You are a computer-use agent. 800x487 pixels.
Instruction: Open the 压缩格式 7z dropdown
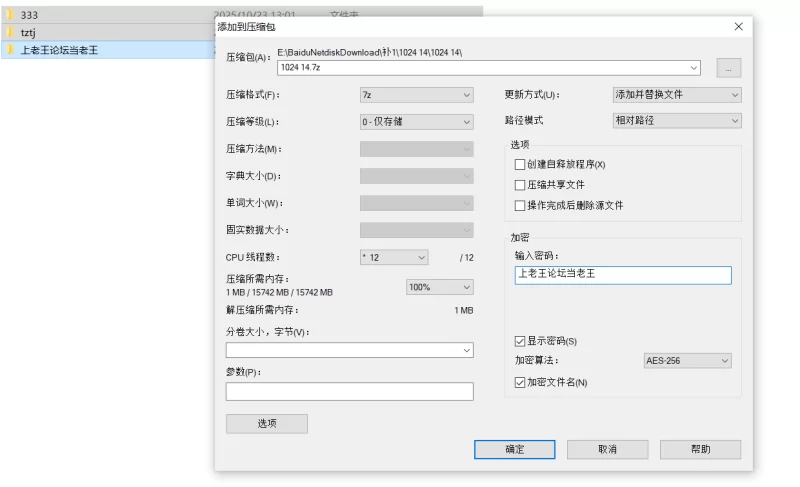(x=416, y=95)
